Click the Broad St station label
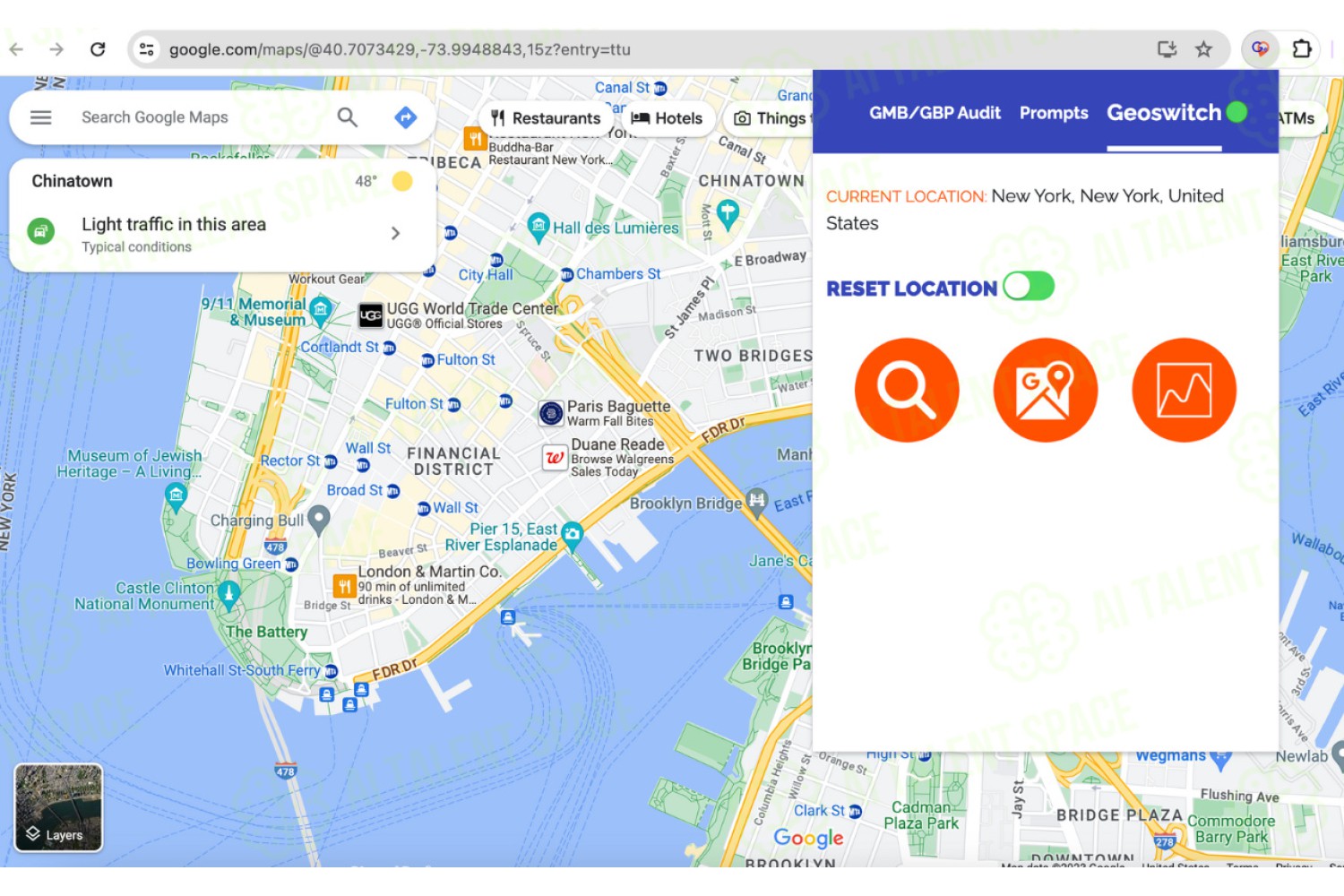The width and height of the screenshot is (1344, 896). coord(355,490)
